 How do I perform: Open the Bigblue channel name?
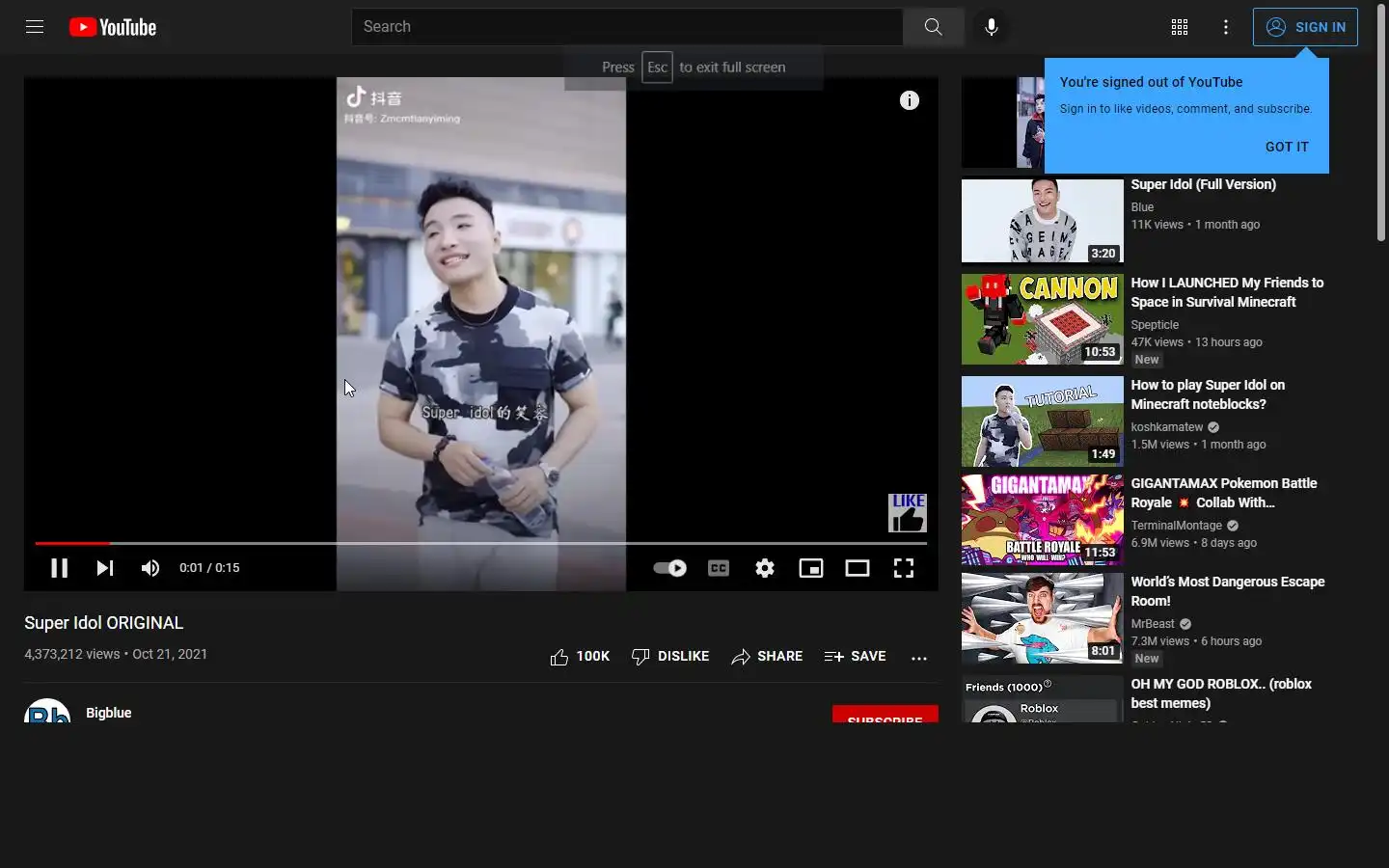click(109, 713)
